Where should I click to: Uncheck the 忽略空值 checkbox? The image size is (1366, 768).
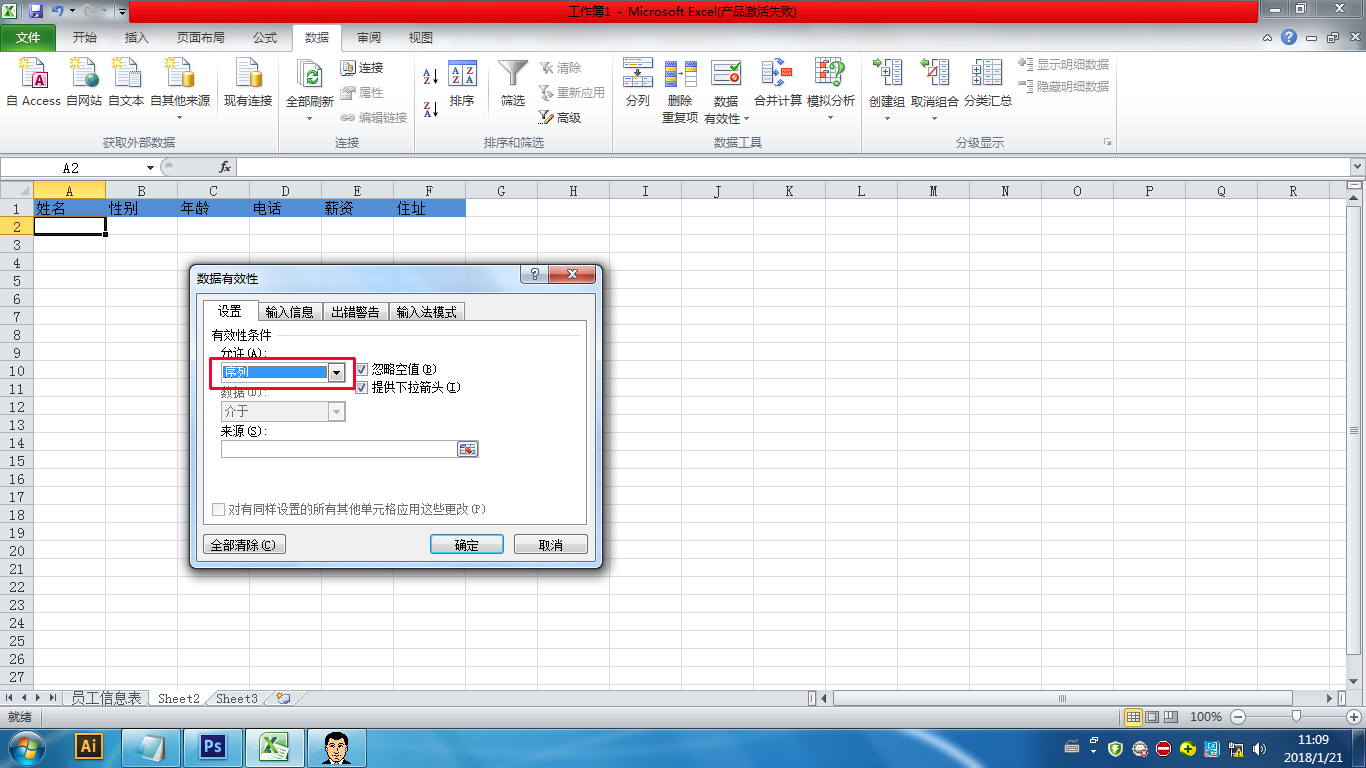361,369
